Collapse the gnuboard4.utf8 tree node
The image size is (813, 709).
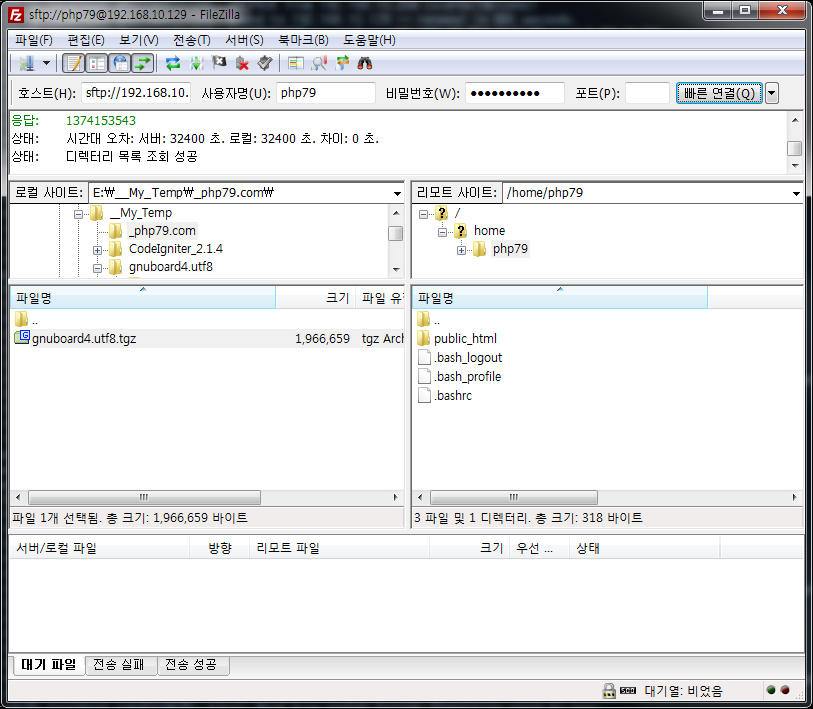pyautogui.click(x=97, y=268)
